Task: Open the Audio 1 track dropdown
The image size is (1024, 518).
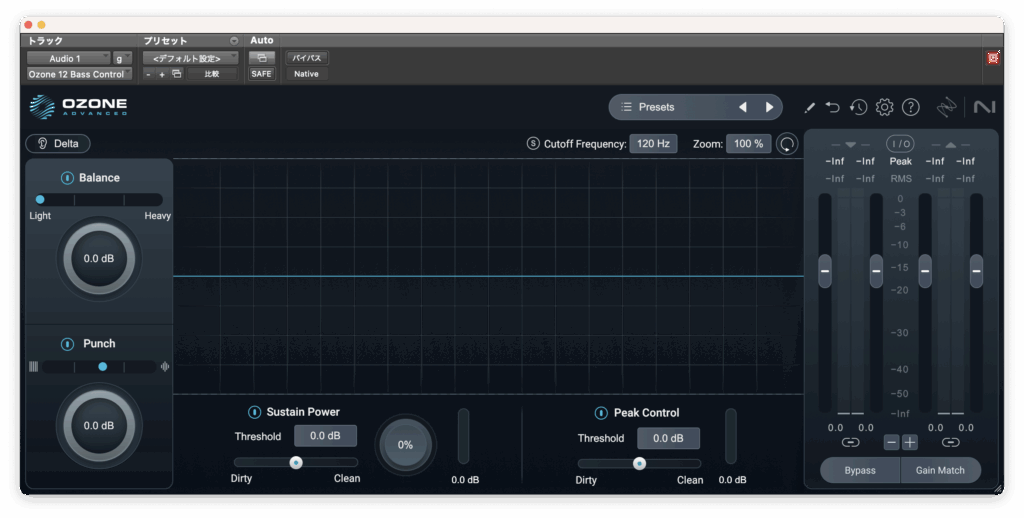Action: (68, 59)
